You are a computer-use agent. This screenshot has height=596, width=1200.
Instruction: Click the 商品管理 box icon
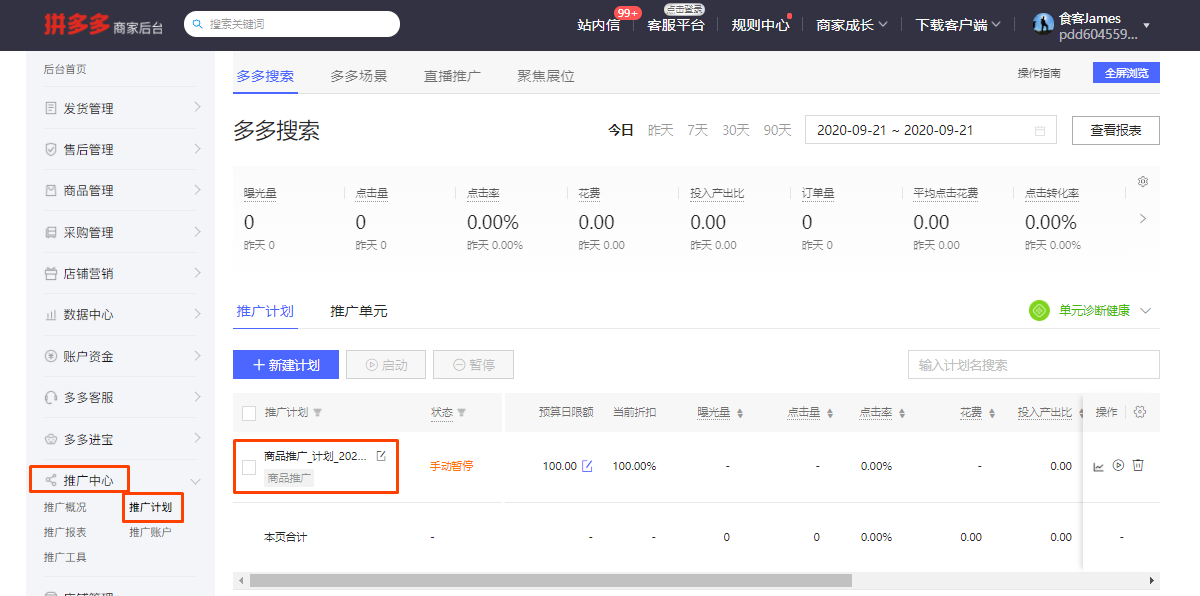point(50,190)
